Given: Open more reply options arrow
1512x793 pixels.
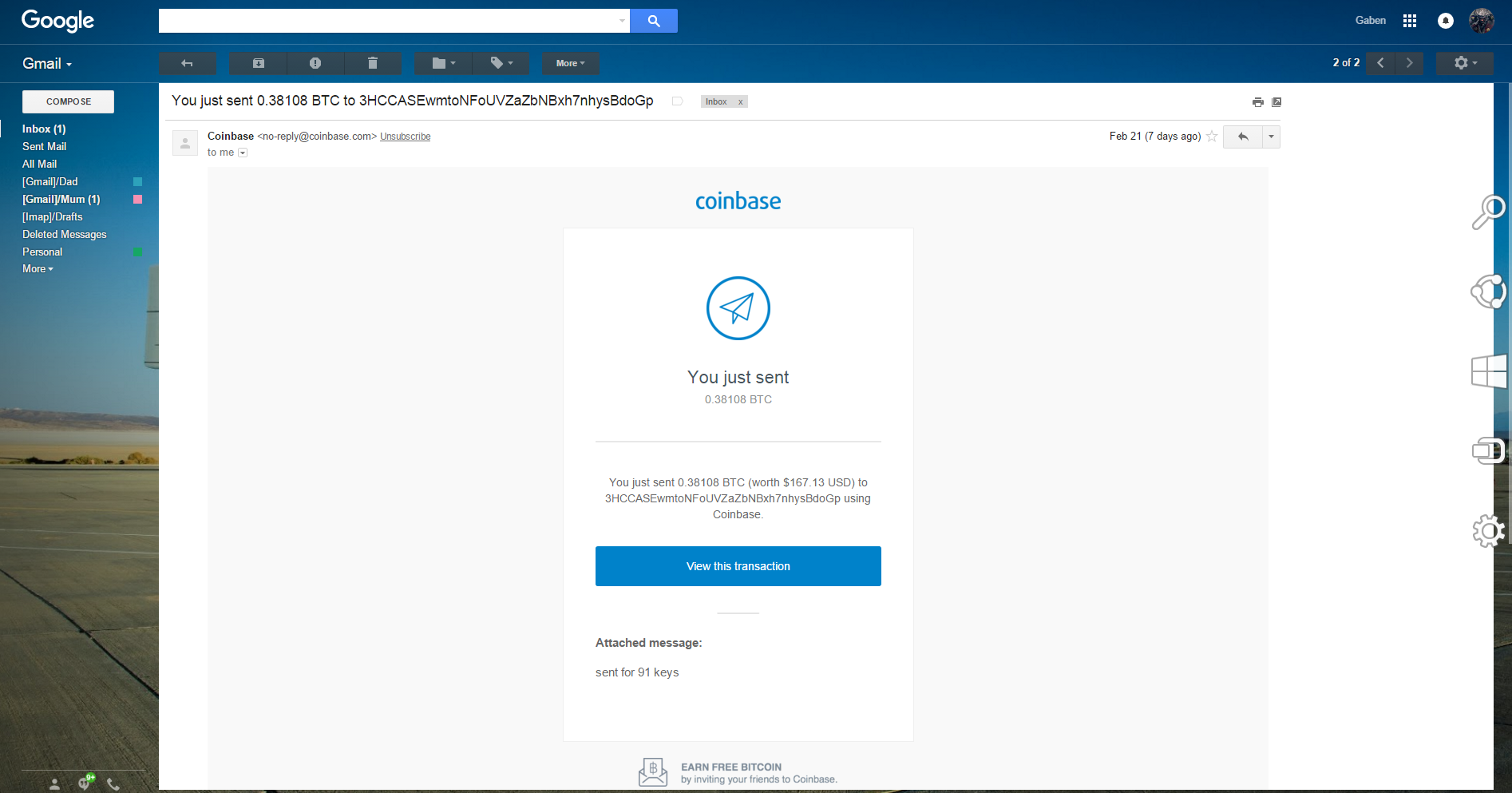Looking at the screenshot, I should [1271, 137].
